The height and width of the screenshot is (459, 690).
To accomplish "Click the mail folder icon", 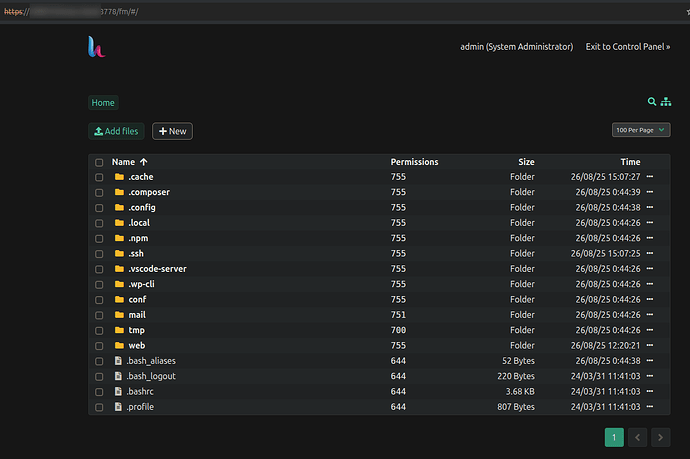I will [x=119, y=315].
